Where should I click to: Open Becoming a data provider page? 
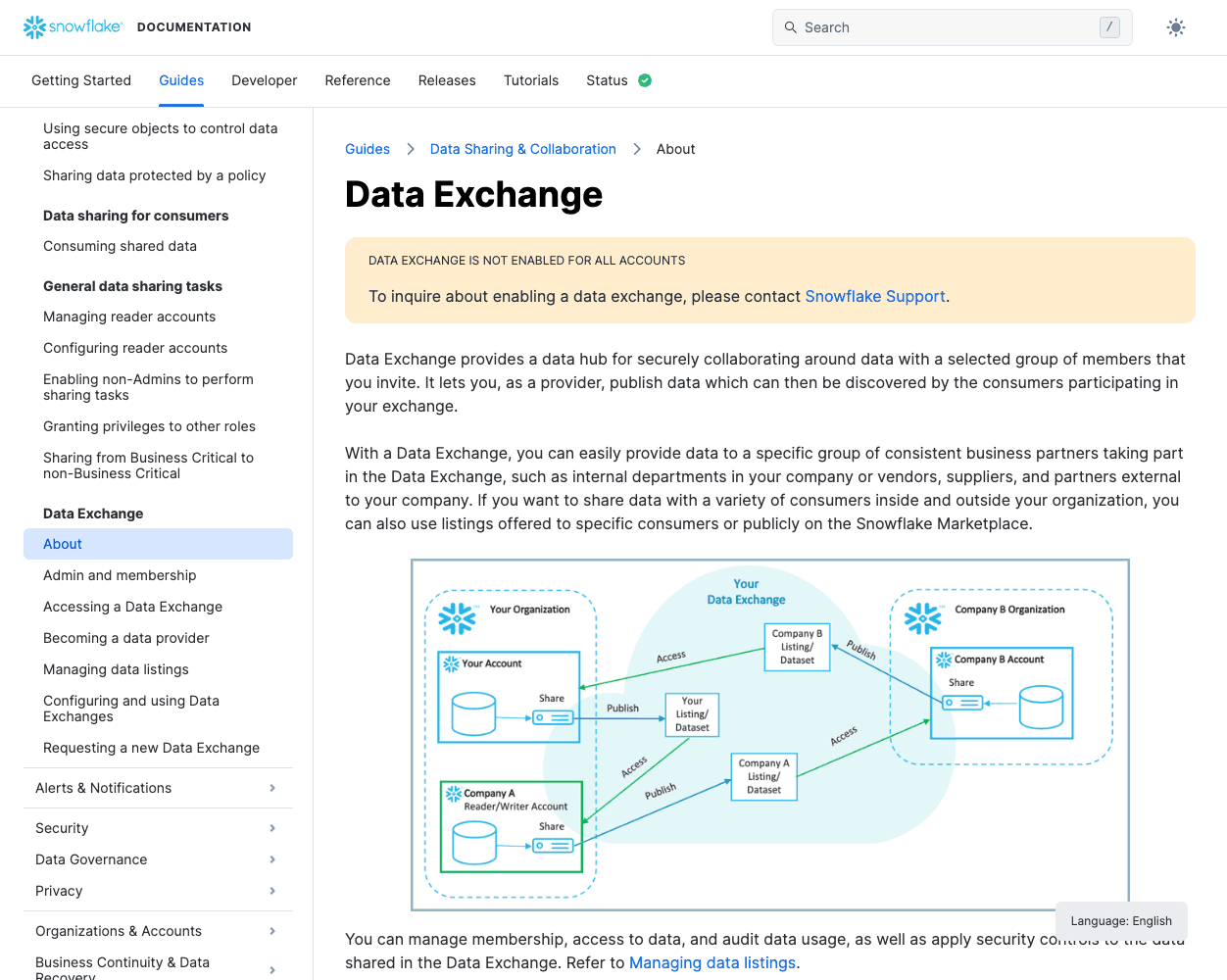click(x=126, y=638)
